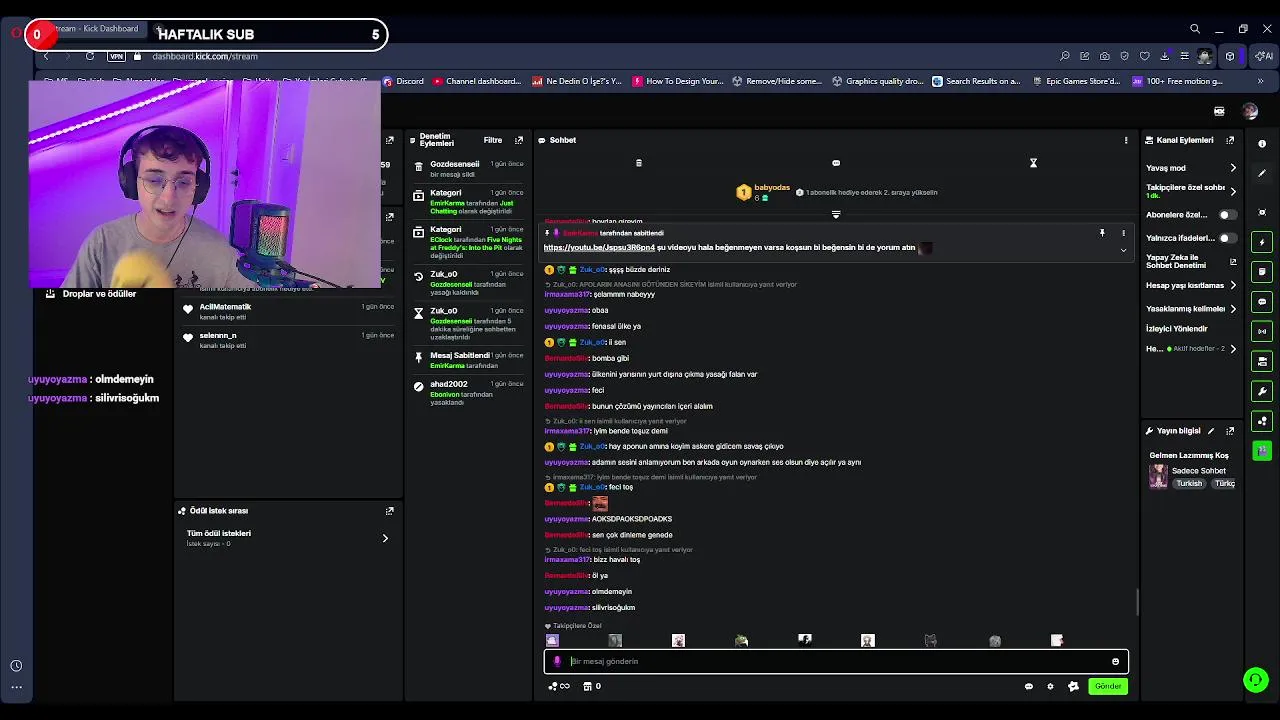The image size is (1280, 720).
Task: Click the broadcast signal icon in the right sidebar
Action: point(1262,331)
